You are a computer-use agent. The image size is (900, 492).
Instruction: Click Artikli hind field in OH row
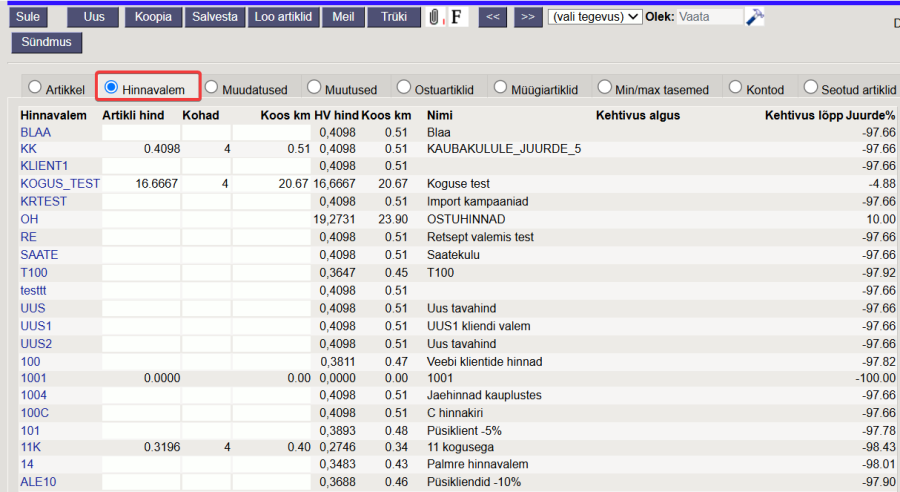142,219
